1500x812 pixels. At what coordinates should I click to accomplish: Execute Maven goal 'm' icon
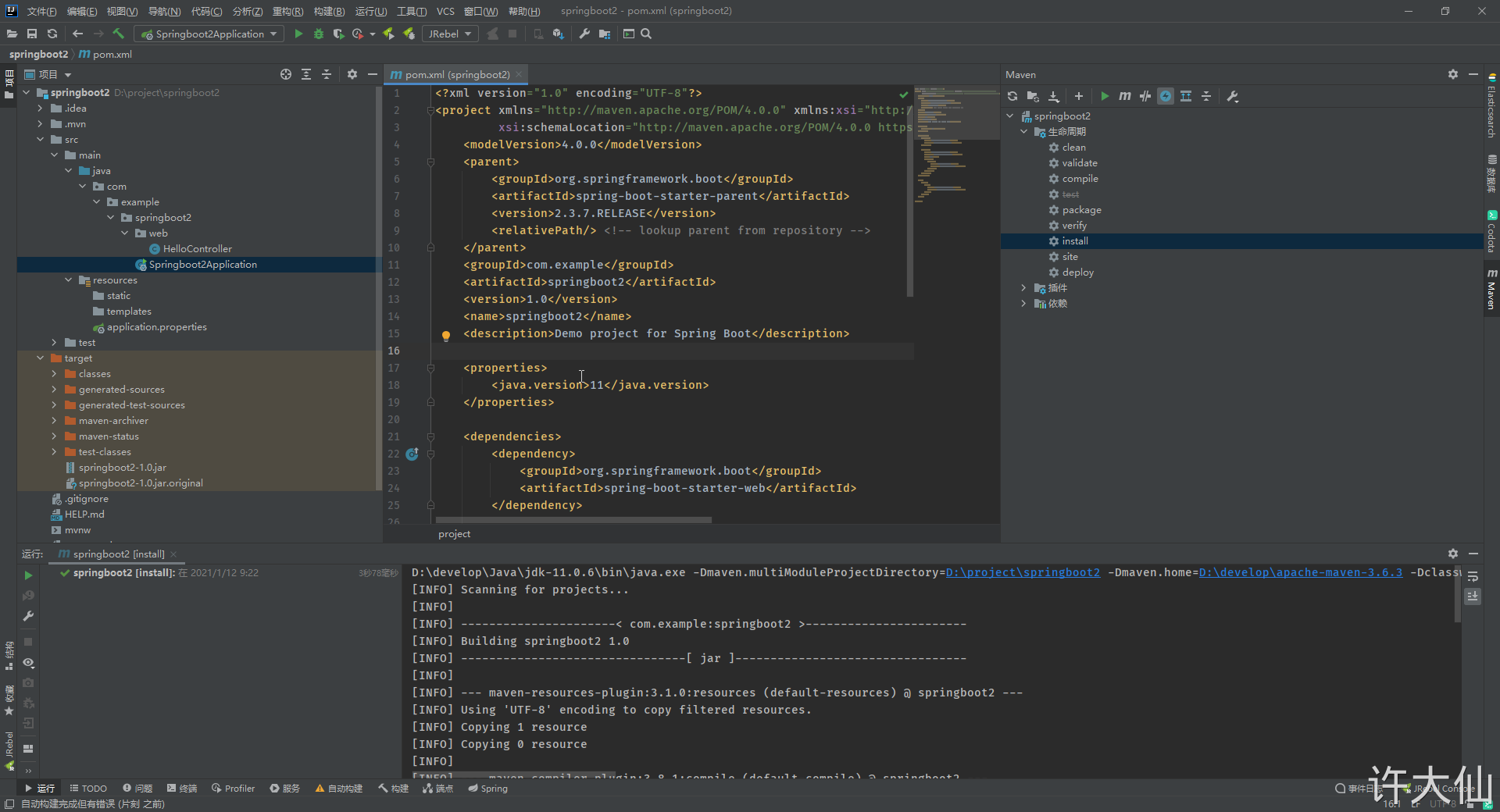pos(1125,96)
